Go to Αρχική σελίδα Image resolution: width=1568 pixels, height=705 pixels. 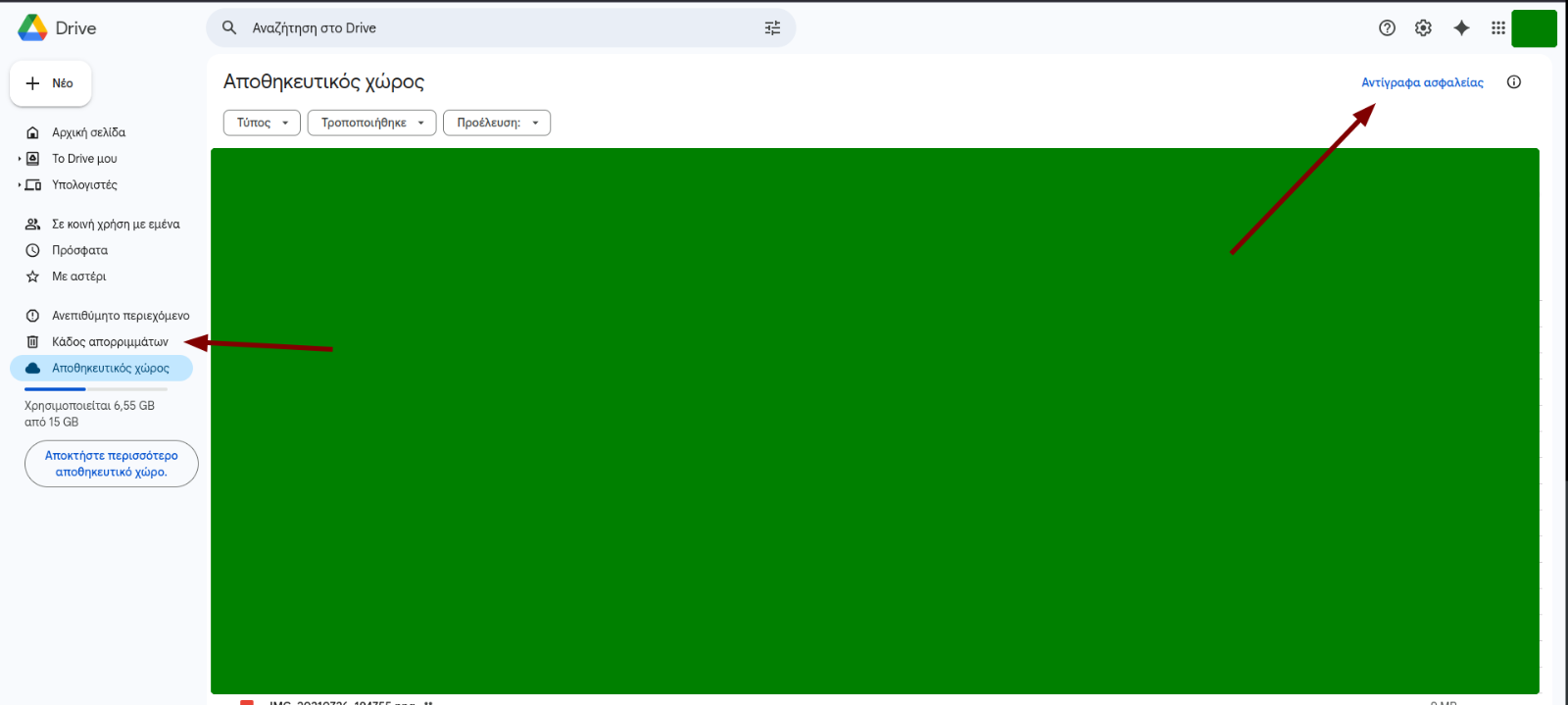(88, 132)
